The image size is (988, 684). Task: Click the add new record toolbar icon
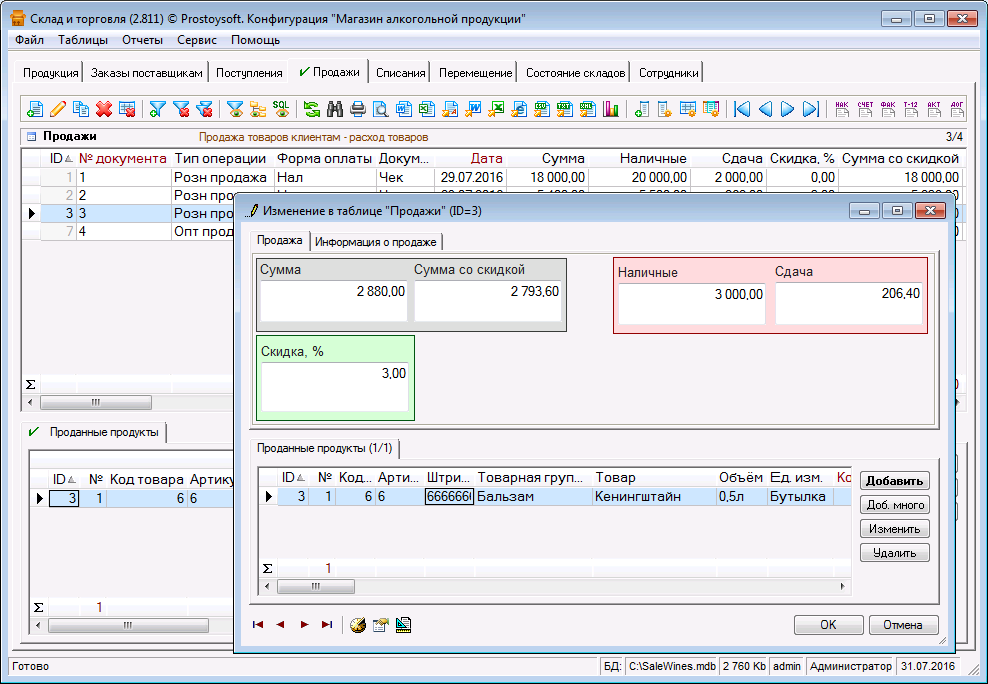pos(35,109)
